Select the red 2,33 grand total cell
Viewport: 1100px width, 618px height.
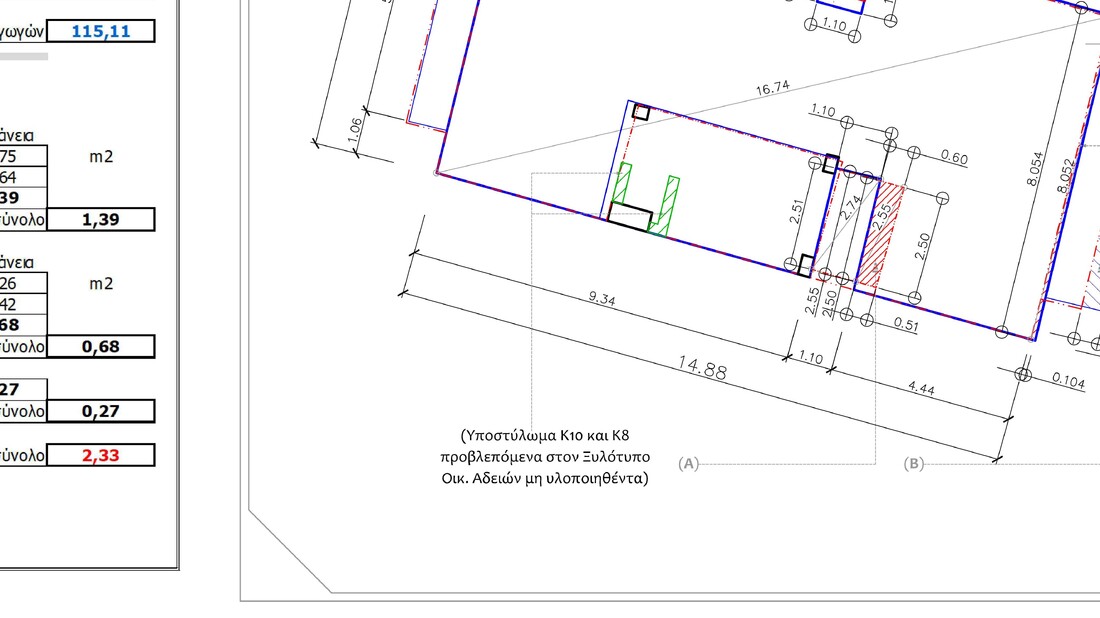point(101,456)
